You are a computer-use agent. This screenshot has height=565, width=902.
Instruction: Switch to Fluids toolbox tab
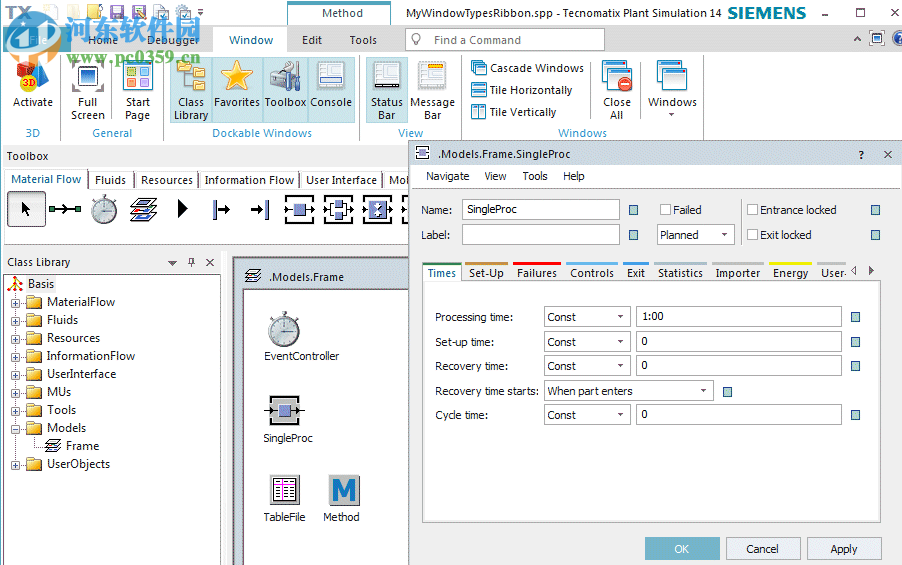(110, 180)
